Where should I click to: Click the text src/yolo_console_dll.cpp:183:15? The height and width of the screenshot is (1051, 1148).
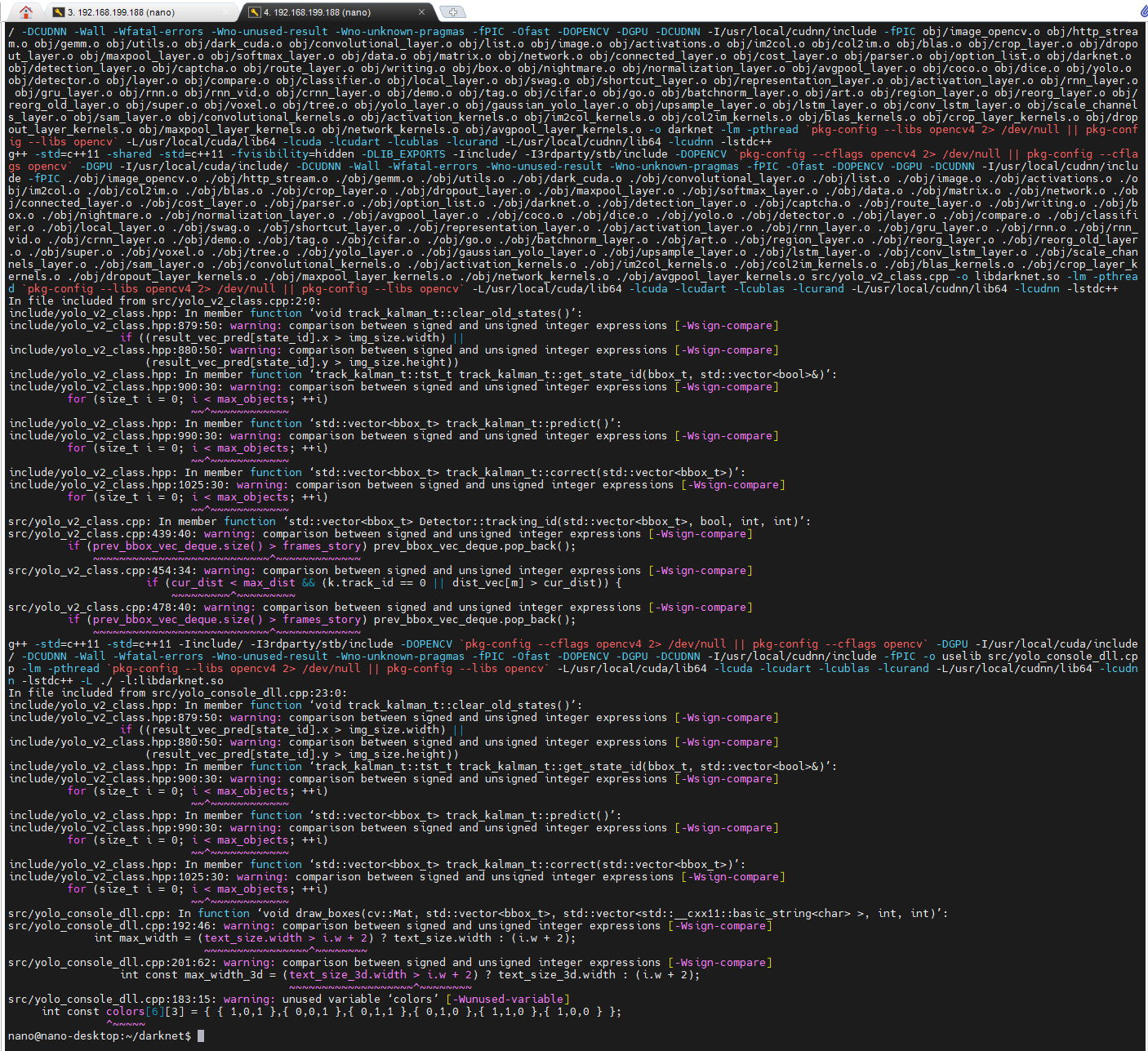point(113,999)
